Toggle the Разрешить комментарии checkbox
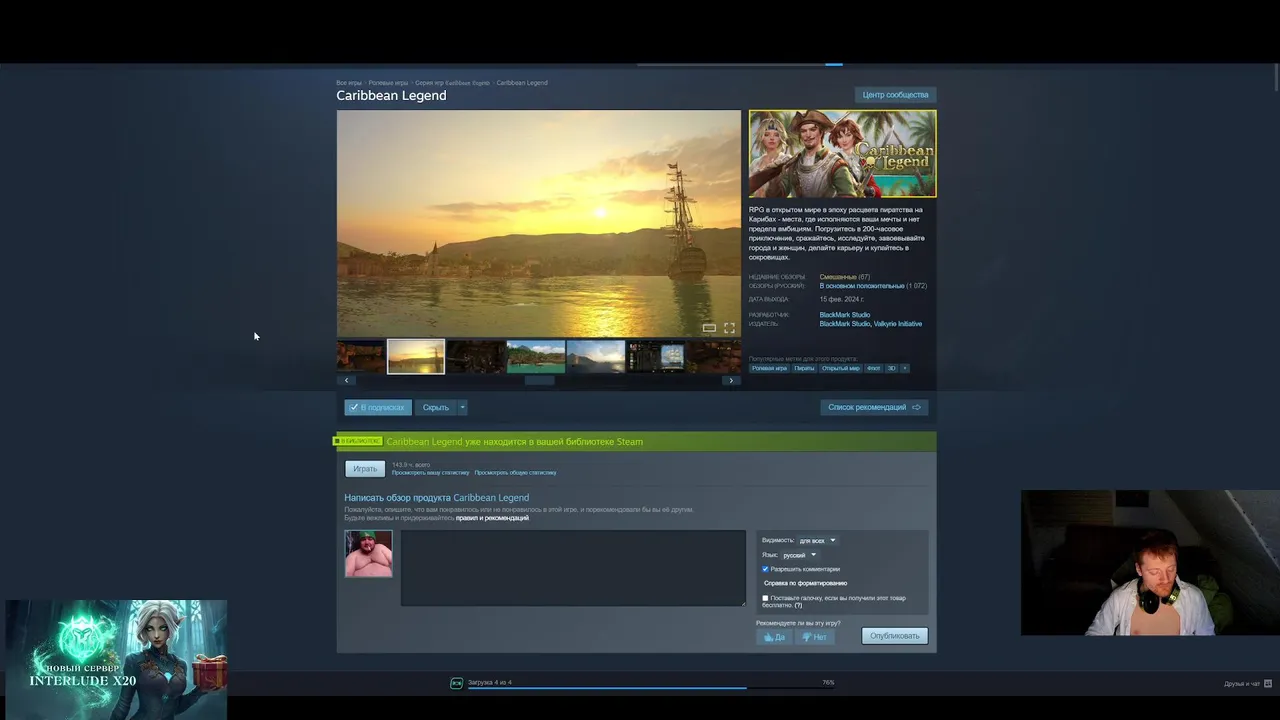 (x=765, y=569)
